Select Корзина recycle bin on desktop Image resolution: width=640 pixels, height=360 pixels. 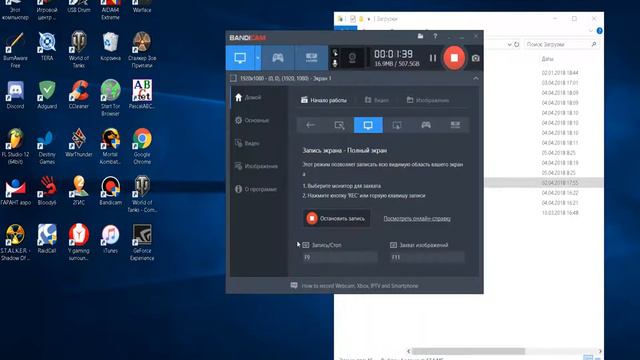110,47
